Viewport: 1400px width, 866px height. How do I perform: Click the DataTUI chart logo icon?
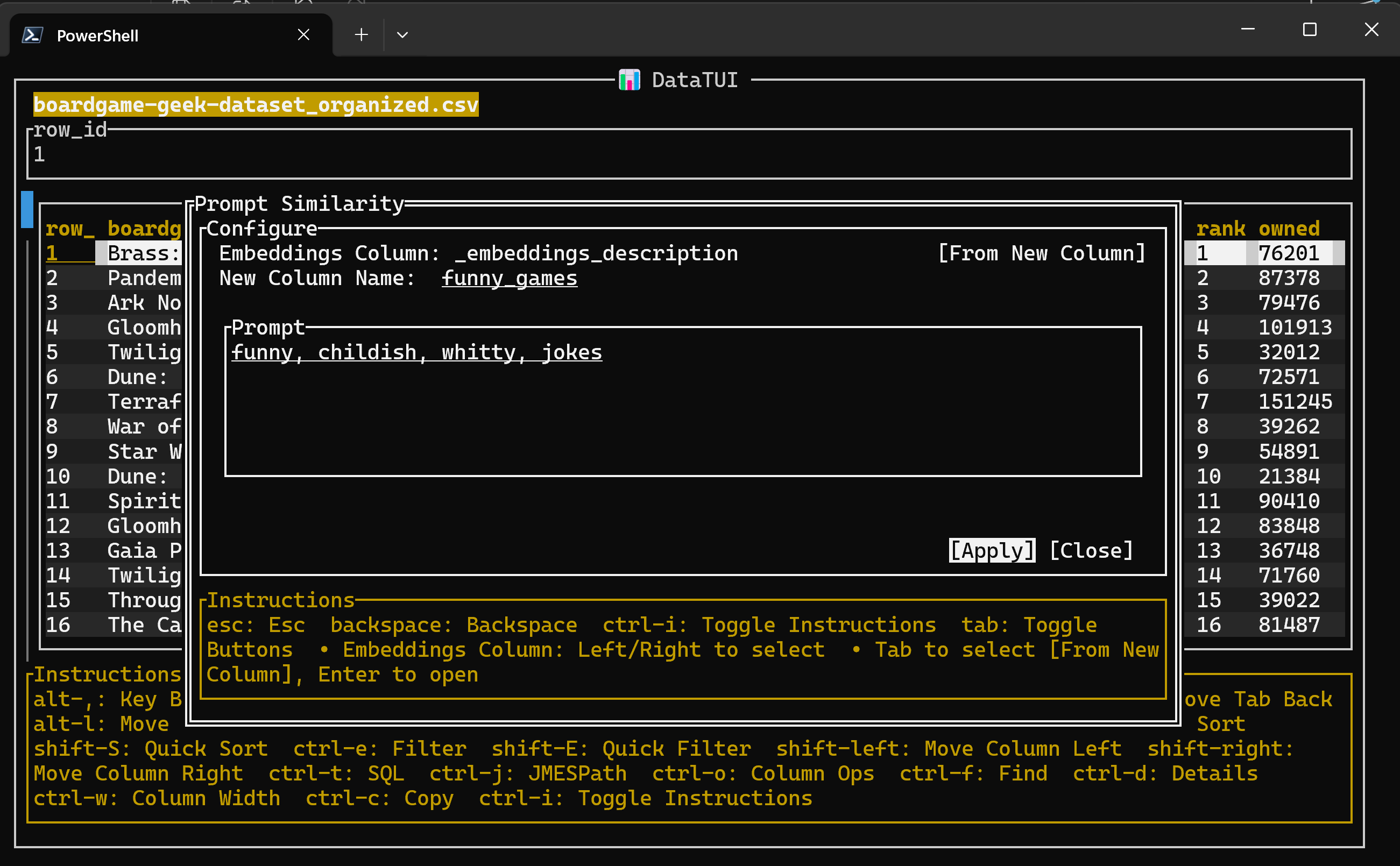629,80
